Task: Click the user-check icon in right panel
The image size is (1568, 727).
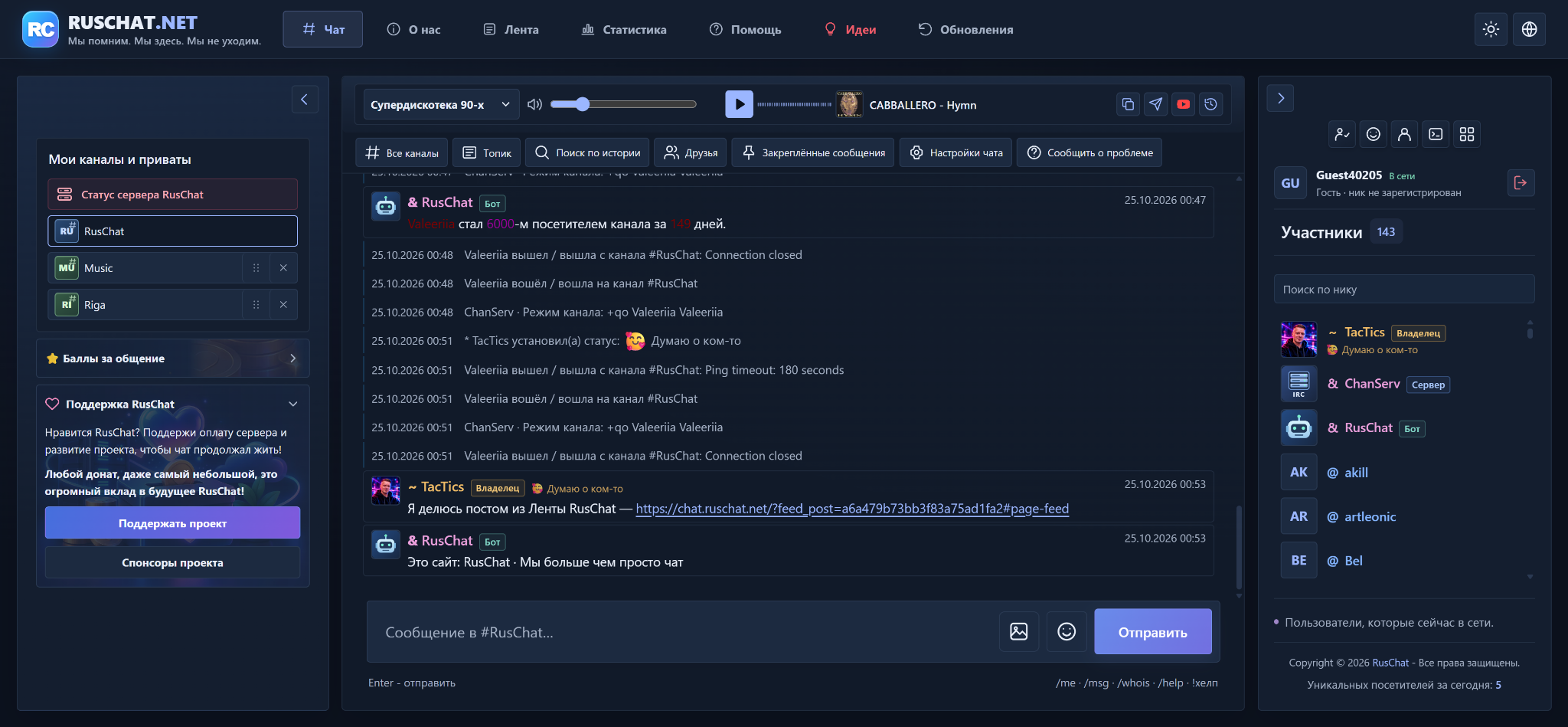Action: coord(1342,134)
